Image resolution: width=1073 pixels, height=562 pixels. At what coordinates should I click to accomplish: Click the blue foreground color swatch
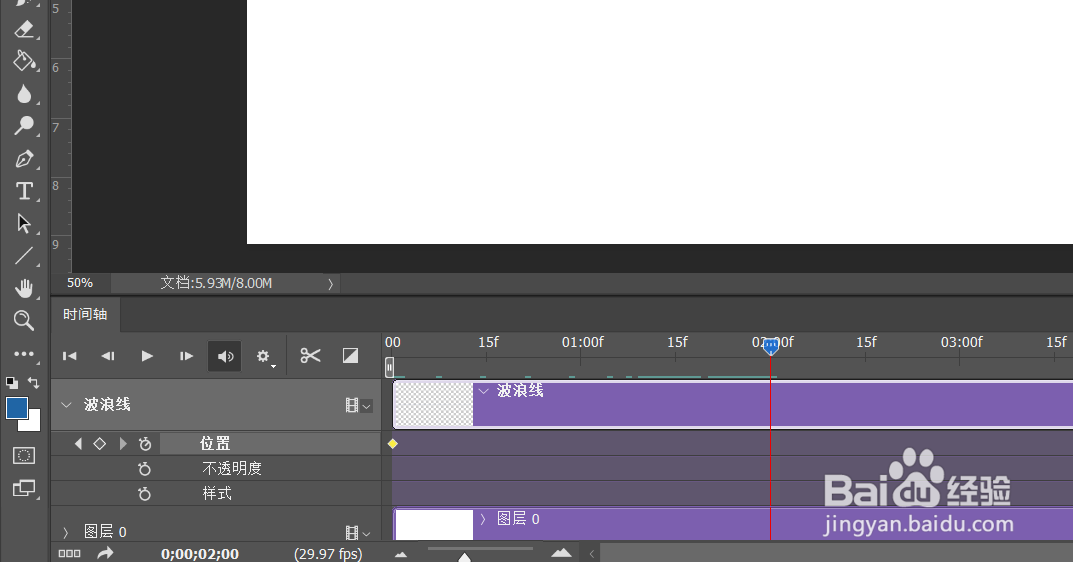(x=16, y=407)
